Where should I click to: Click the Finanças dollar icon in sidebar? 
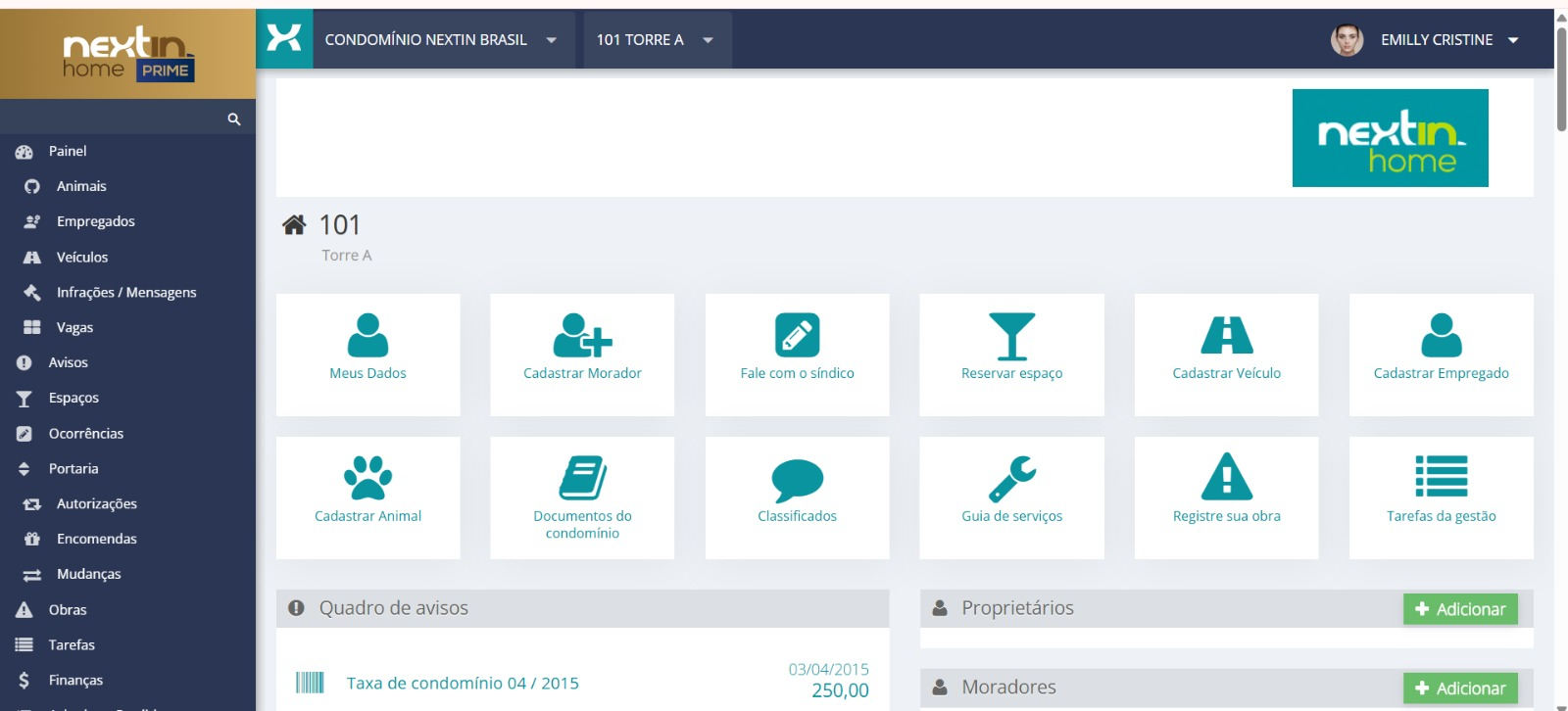[x=24, y=680]
